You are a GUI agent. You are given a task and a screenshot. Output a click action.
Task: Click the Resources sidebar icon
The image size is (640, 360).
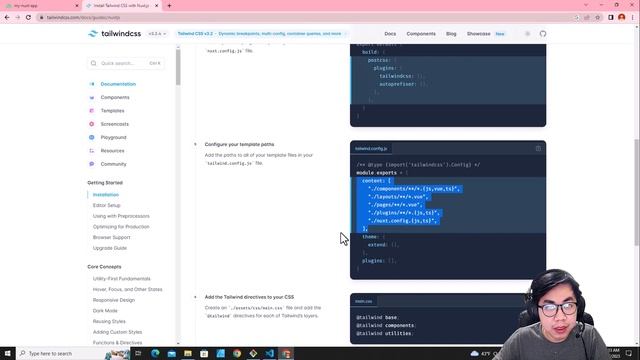91,151
